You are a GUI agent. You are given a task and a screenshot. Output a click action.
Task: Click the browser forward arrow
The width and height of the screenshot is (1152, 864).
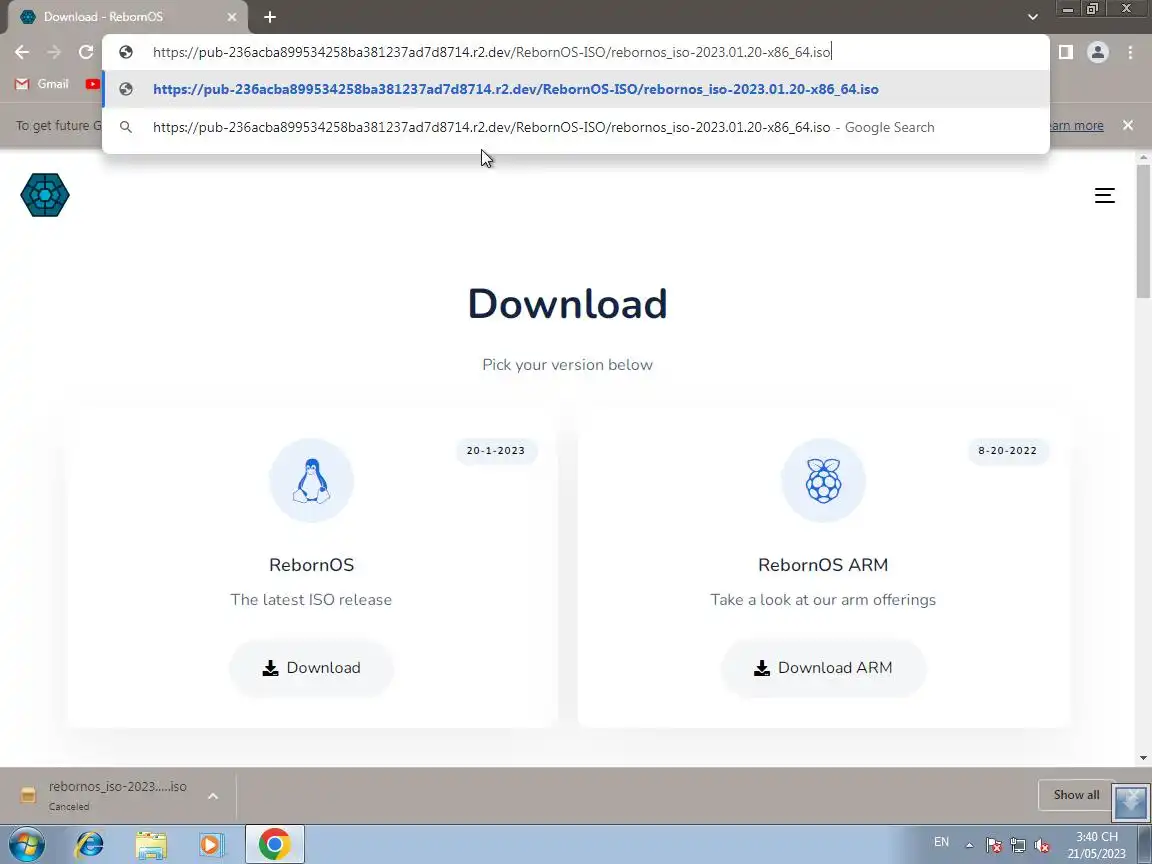(x=54, y=52)
